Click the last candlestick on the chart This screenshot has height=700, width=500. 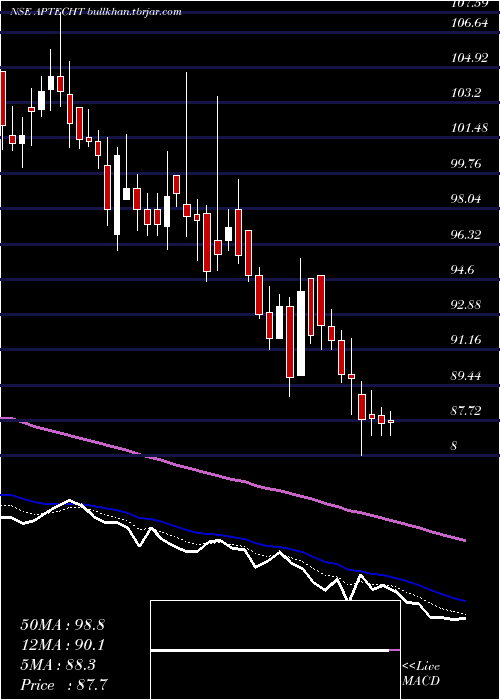(x=391, y=421)
